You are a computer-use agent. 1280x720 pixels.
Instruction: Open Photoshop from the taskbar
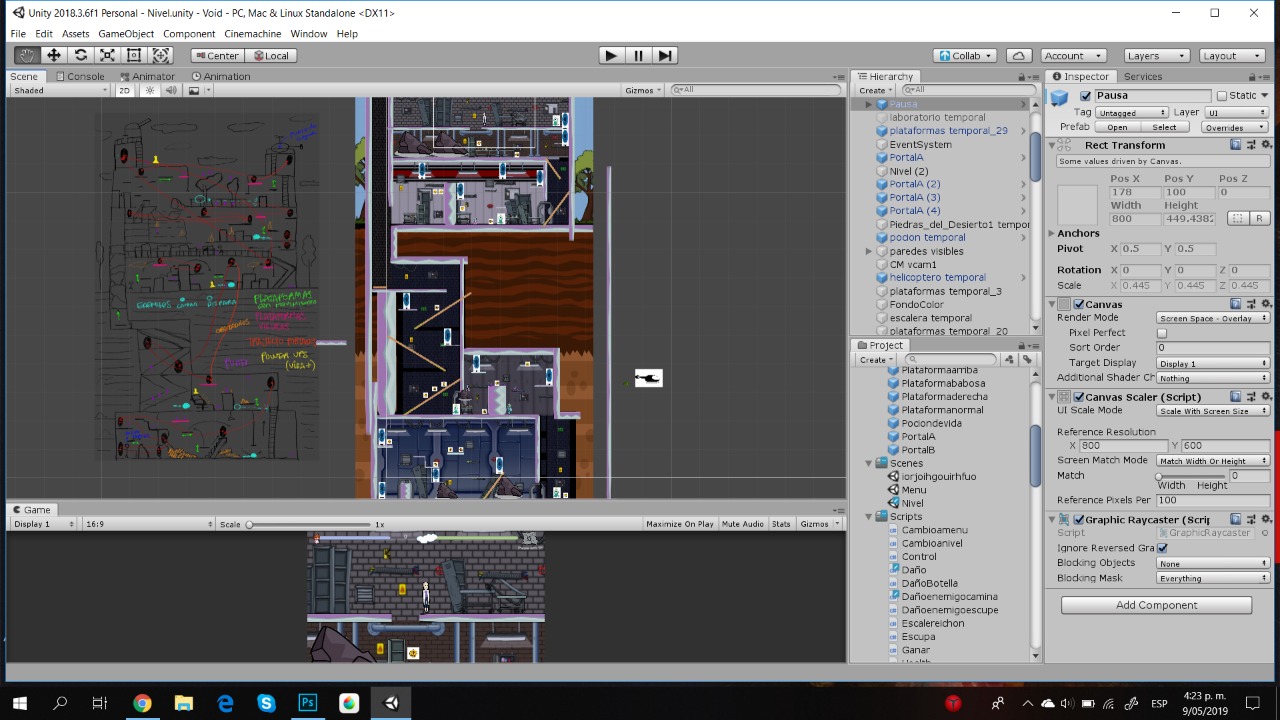pyautogui.click(x=307, y=703)
